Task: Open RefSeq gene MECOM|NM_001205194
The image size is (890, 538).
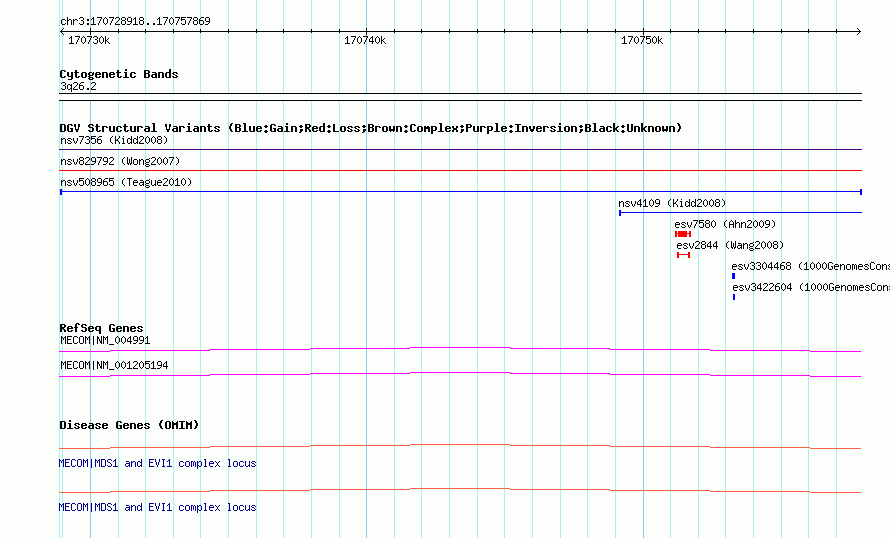Action: (x=114, y=365)
